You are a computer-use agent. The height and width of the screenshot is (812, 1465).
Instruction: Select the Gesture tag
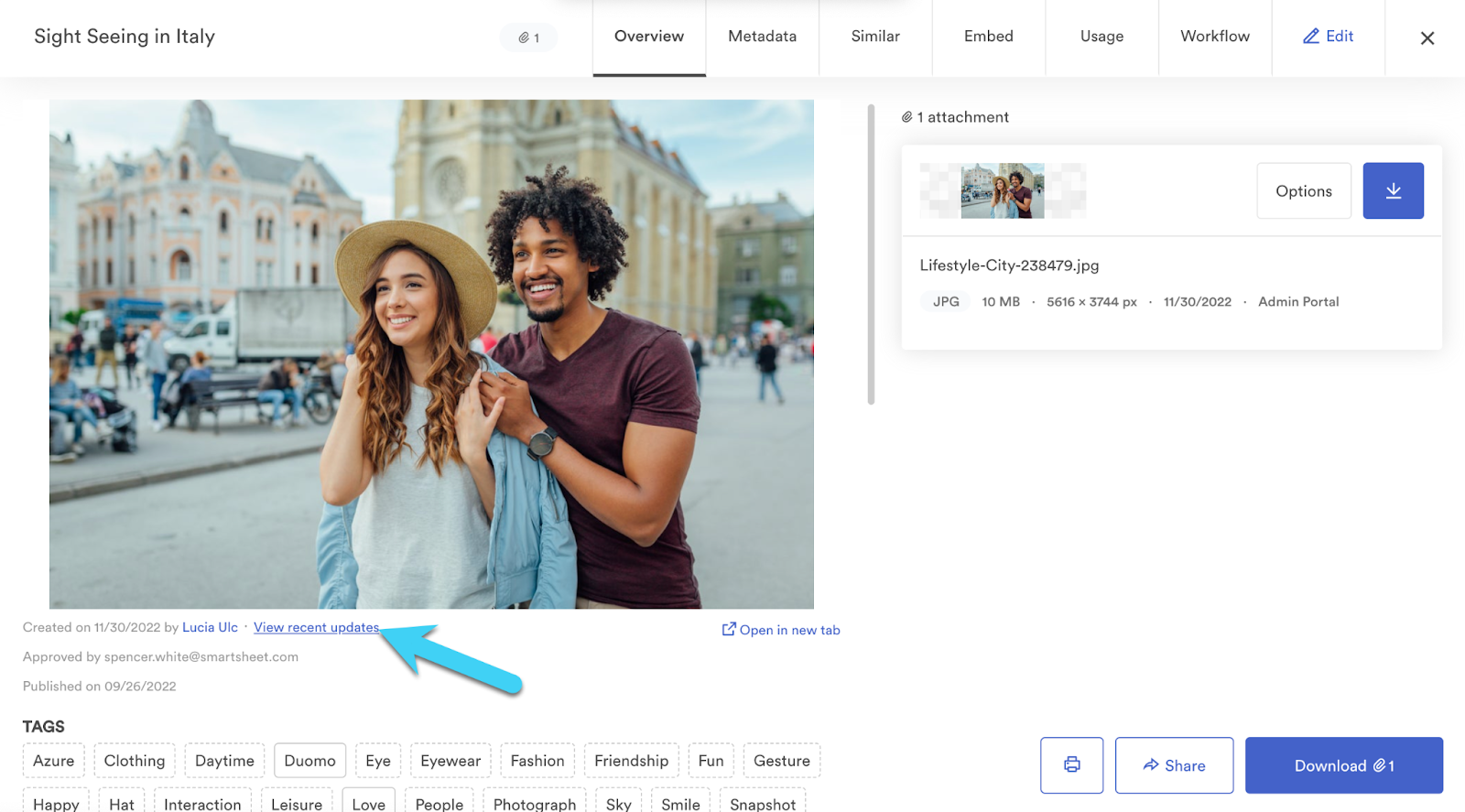[x=781, y=761]
